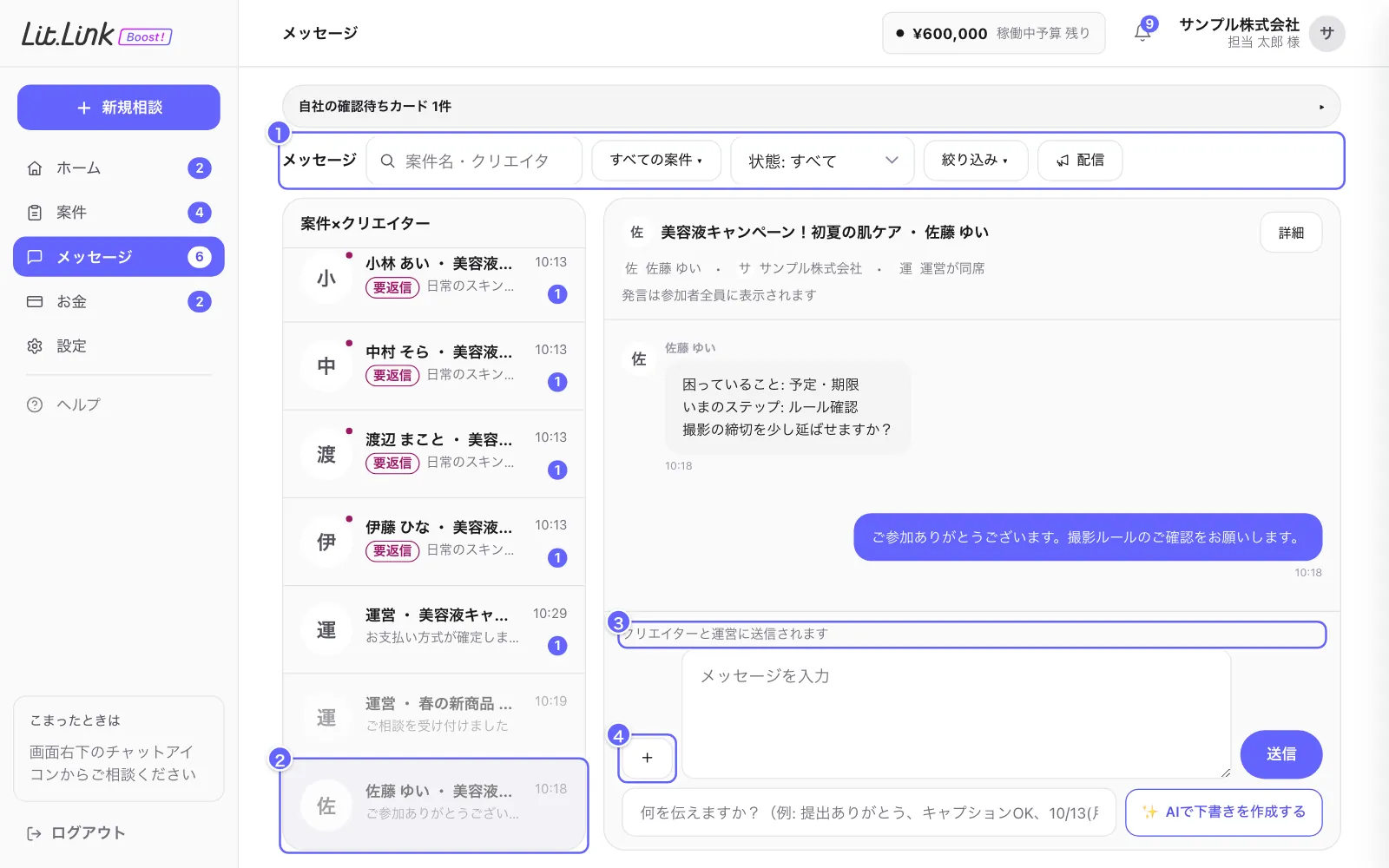This screenshot has width=1389, height=868.
Task: Click 小林 あい avatar 小
Action: tap(326, 279)
